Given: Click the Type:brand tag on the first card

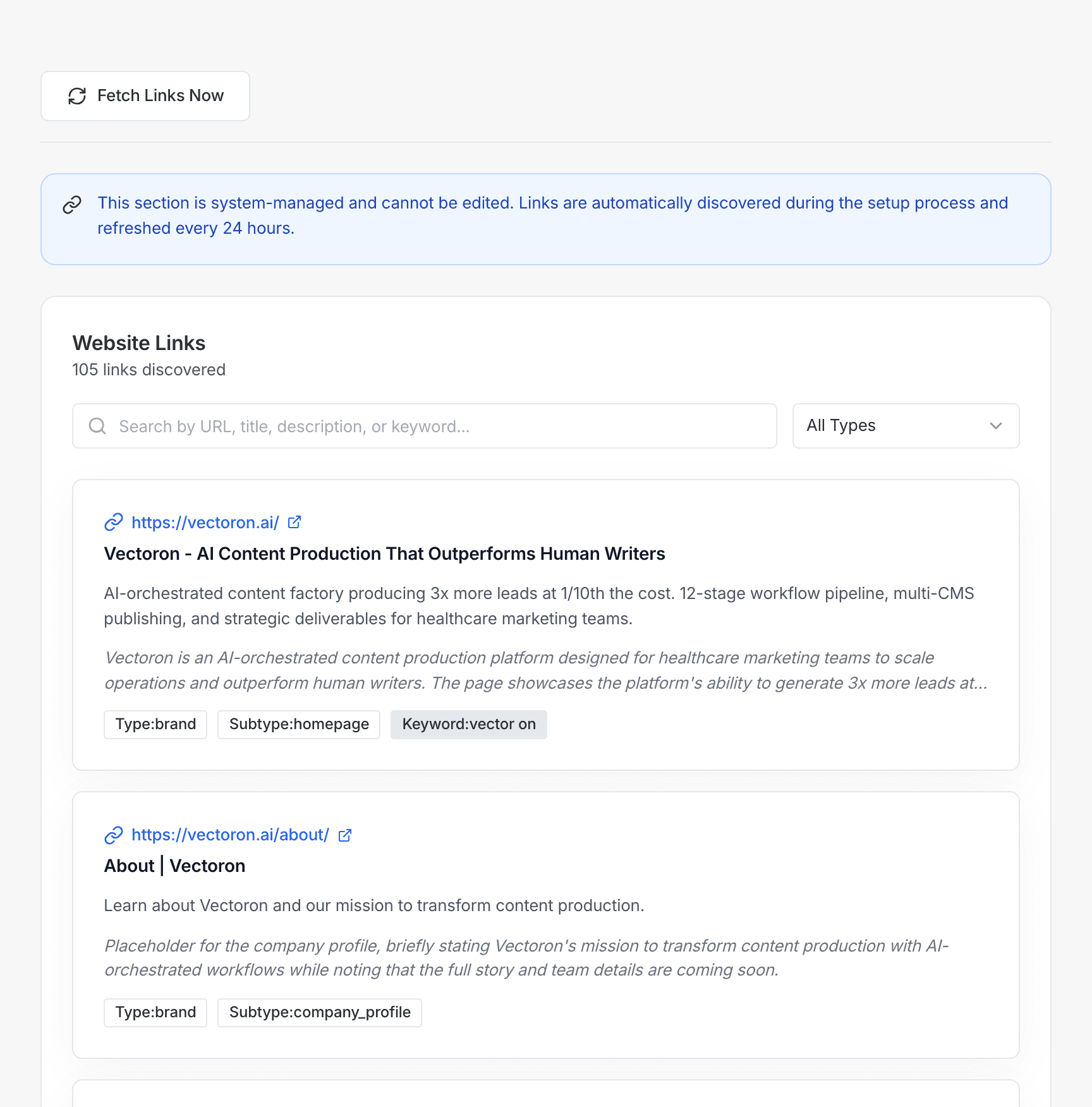Looking at the screenshot, I should (155, 724).
